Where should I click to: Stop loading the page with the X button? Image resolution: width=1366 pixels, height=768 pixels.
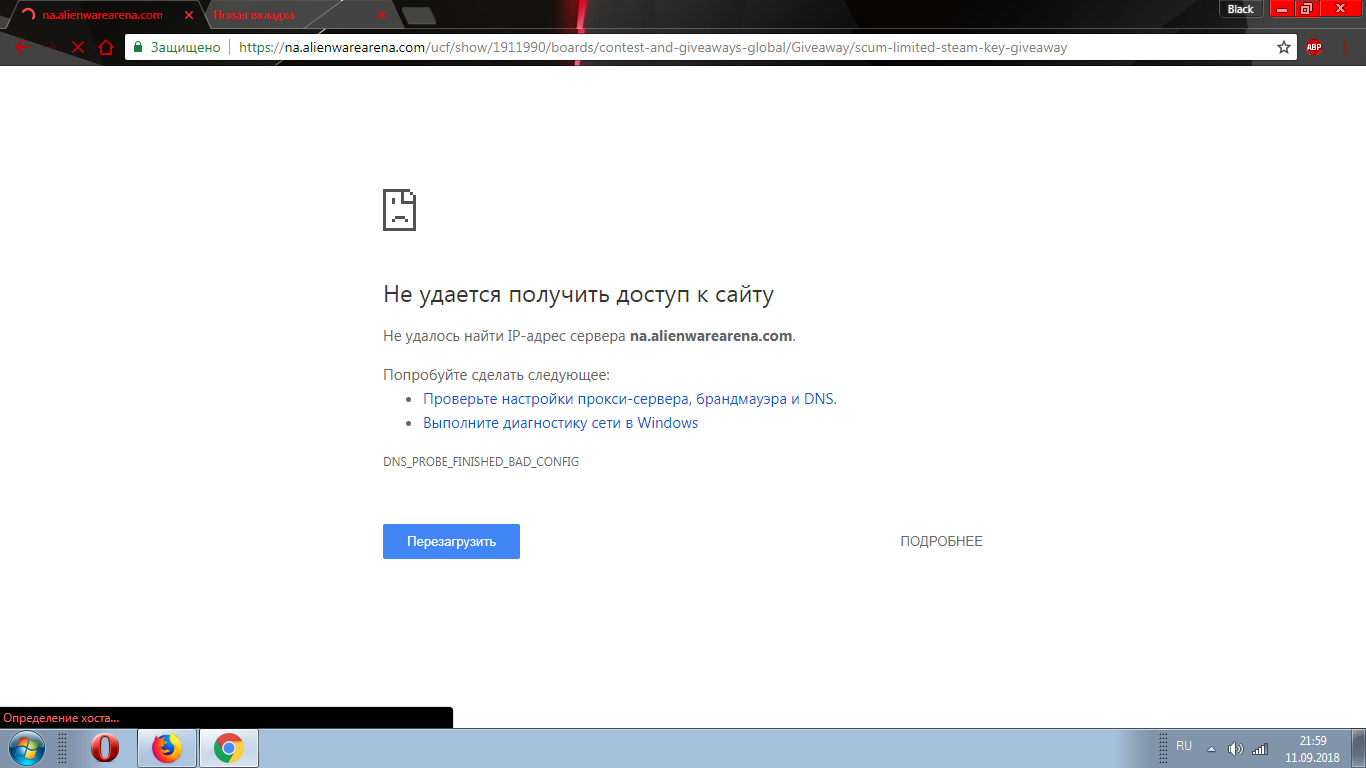coord(78,47)
